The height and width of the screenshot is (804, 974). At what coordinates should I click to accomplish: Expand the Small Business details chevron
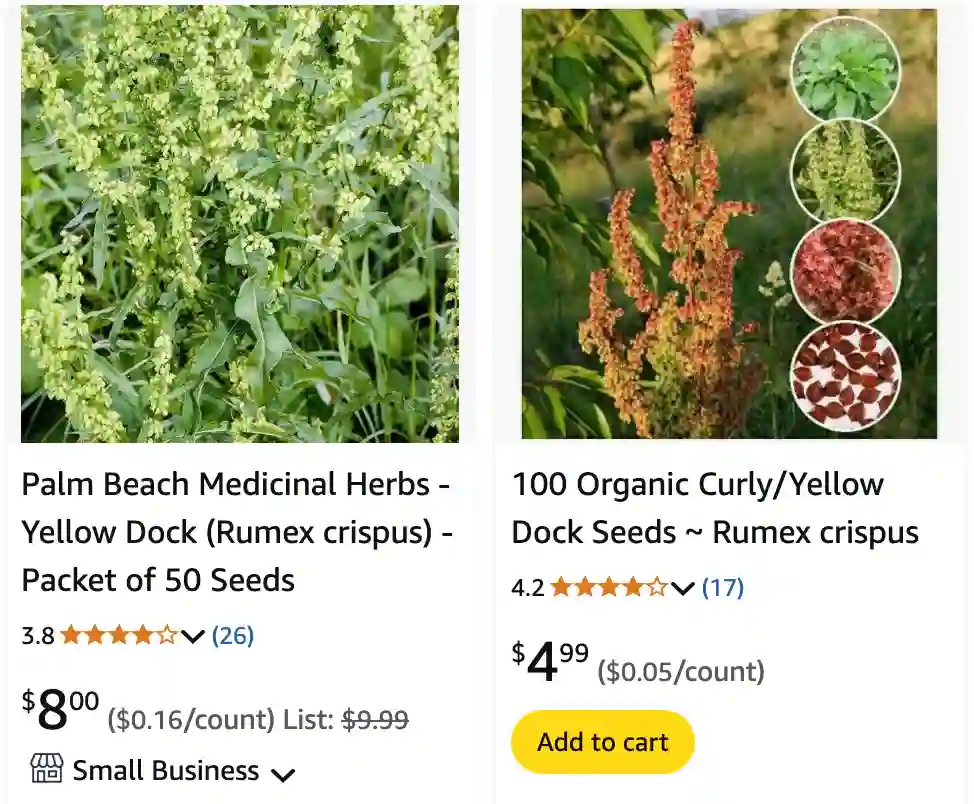click(x=283, y=773)
